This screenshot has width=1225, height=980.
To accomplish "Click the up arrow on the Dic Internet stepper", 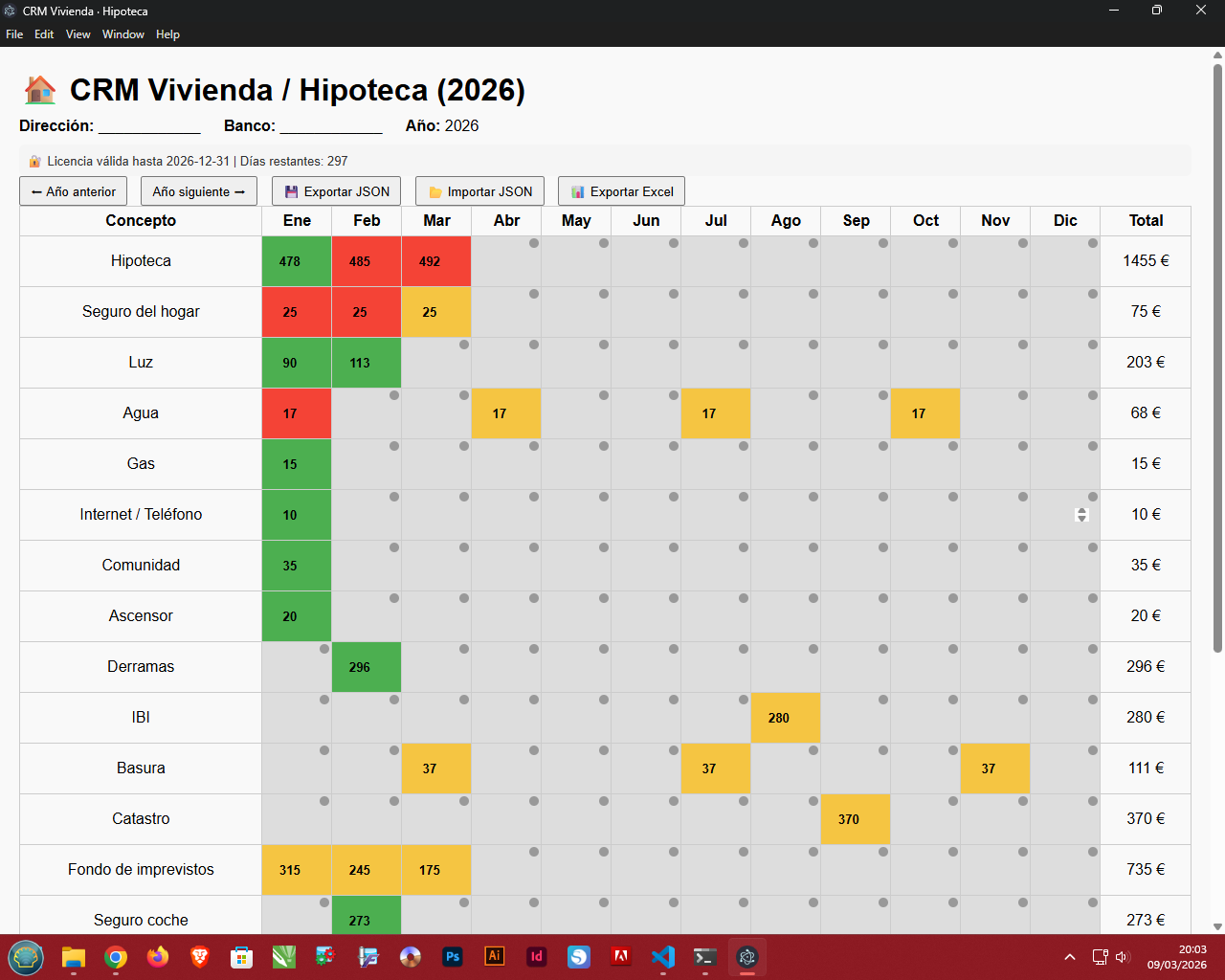I will (x=1081, y=510).
